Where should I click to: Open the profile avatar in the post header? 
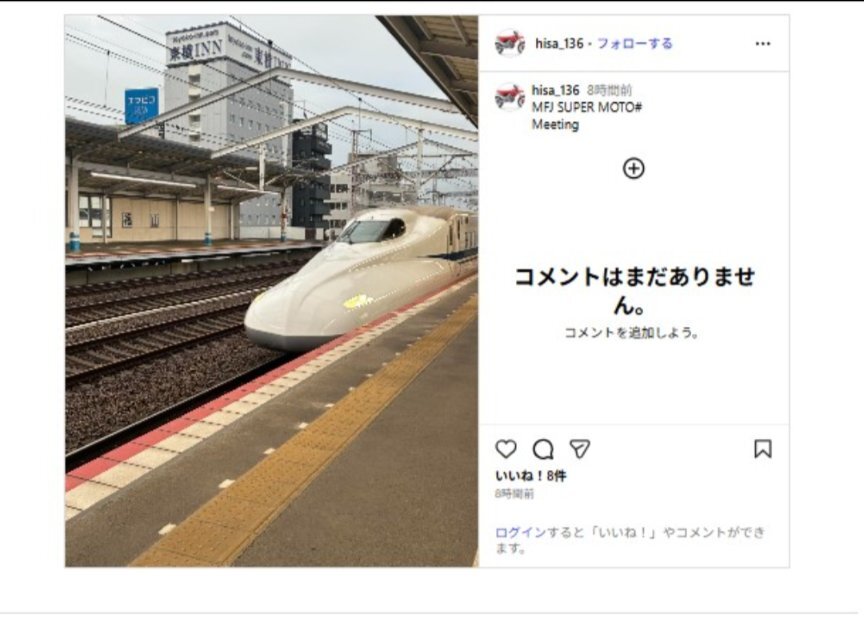coord(510,43)
